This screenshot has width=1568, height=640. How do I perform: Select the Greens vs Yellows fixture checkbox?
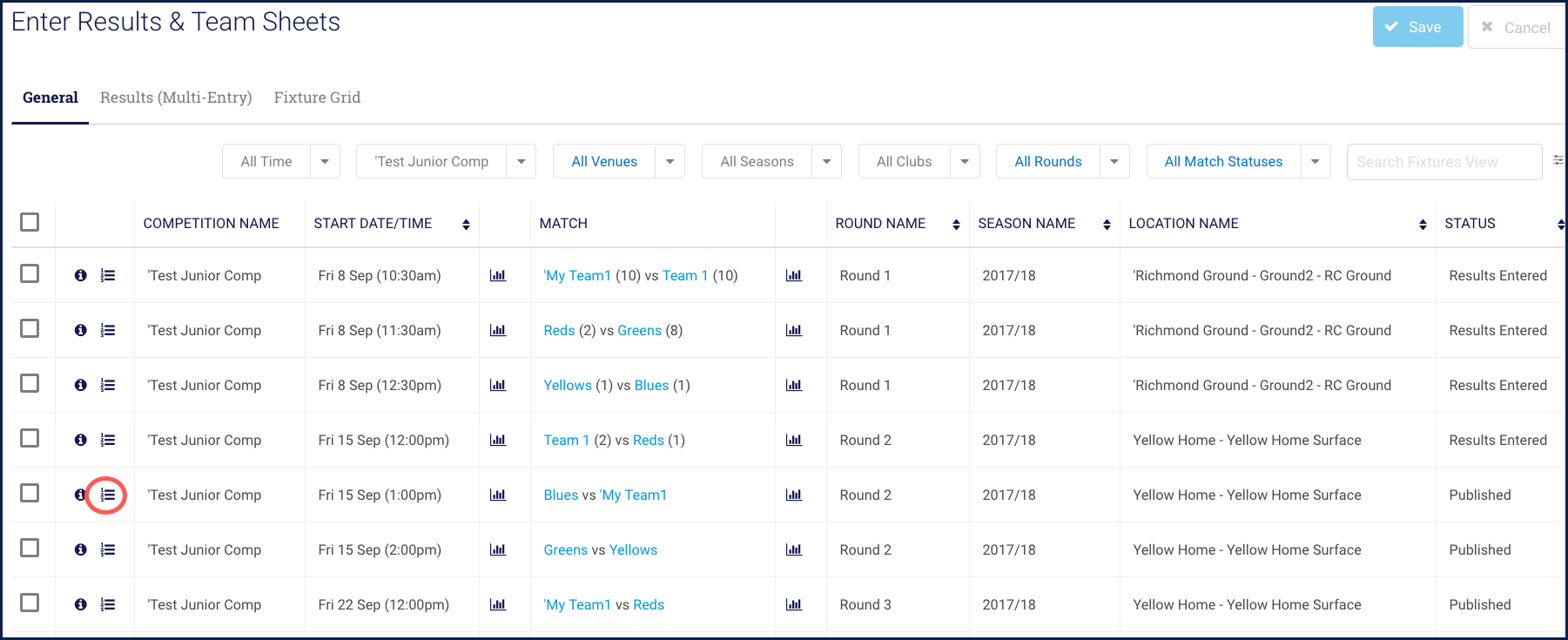[x=30, y=548]
